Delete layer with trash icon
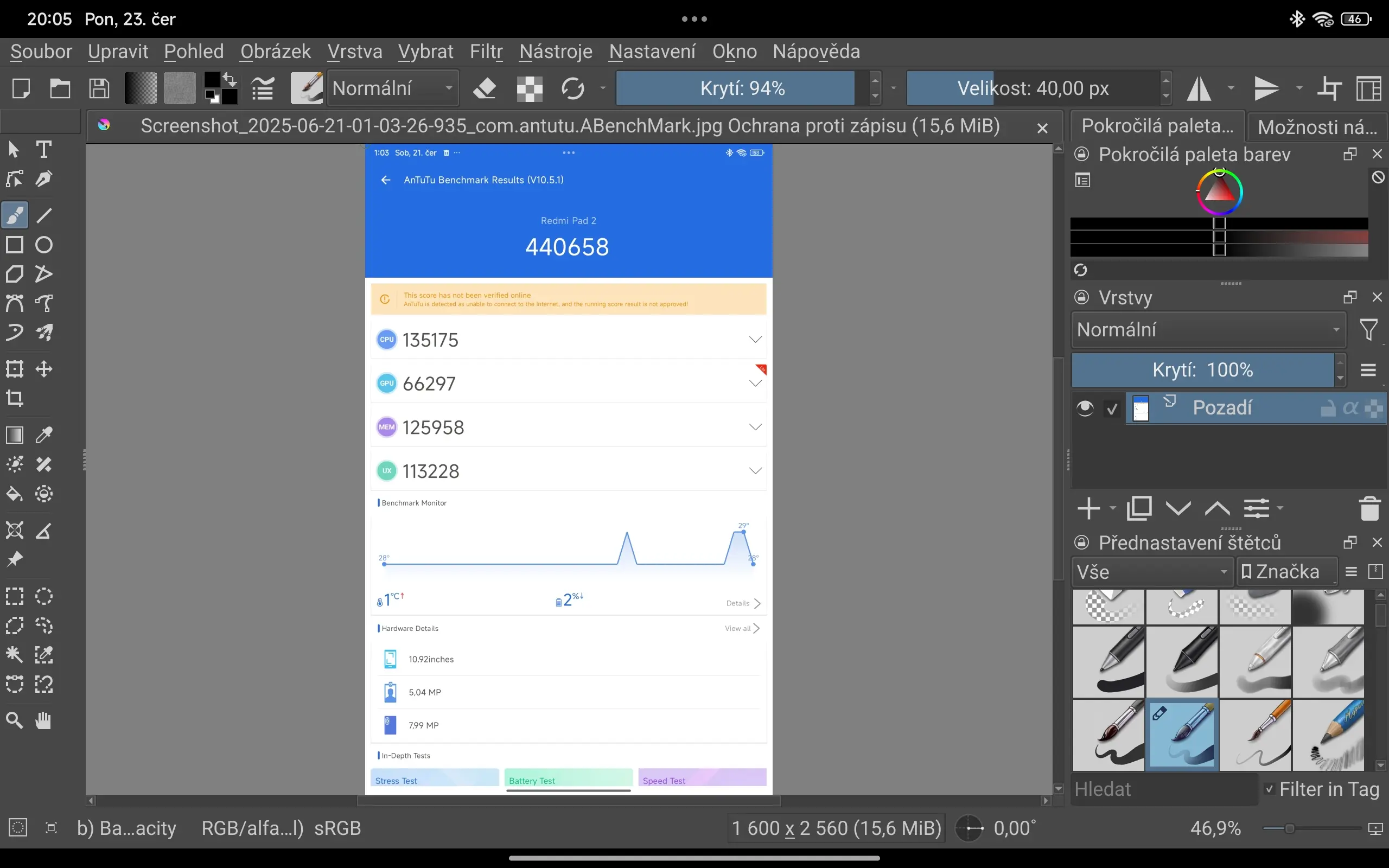The height and width of the screenshot is (868, 1389). pyautogui.click(x=1369, y=509)
